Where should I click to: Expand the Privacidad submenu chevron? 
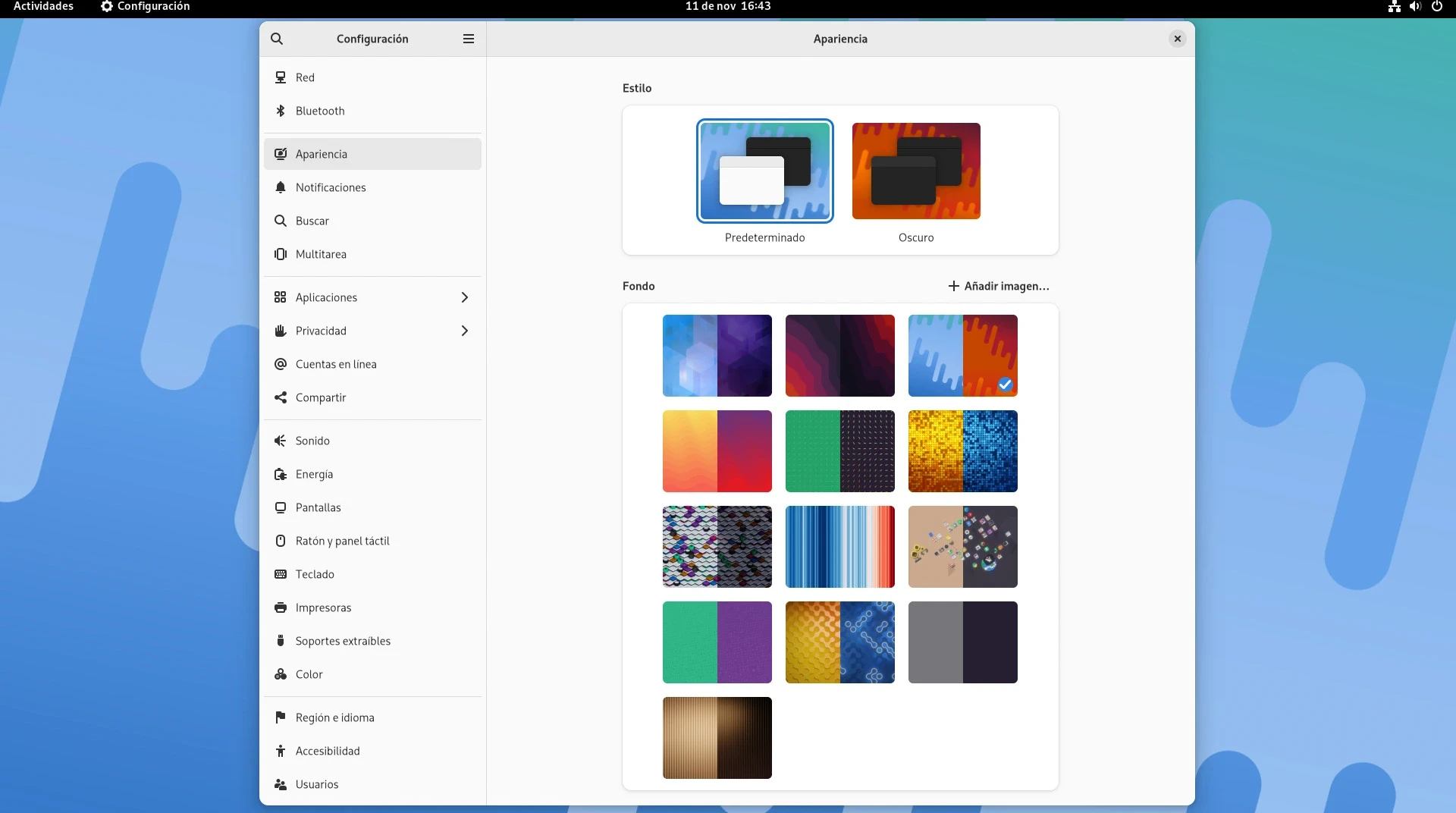[464, 331]
